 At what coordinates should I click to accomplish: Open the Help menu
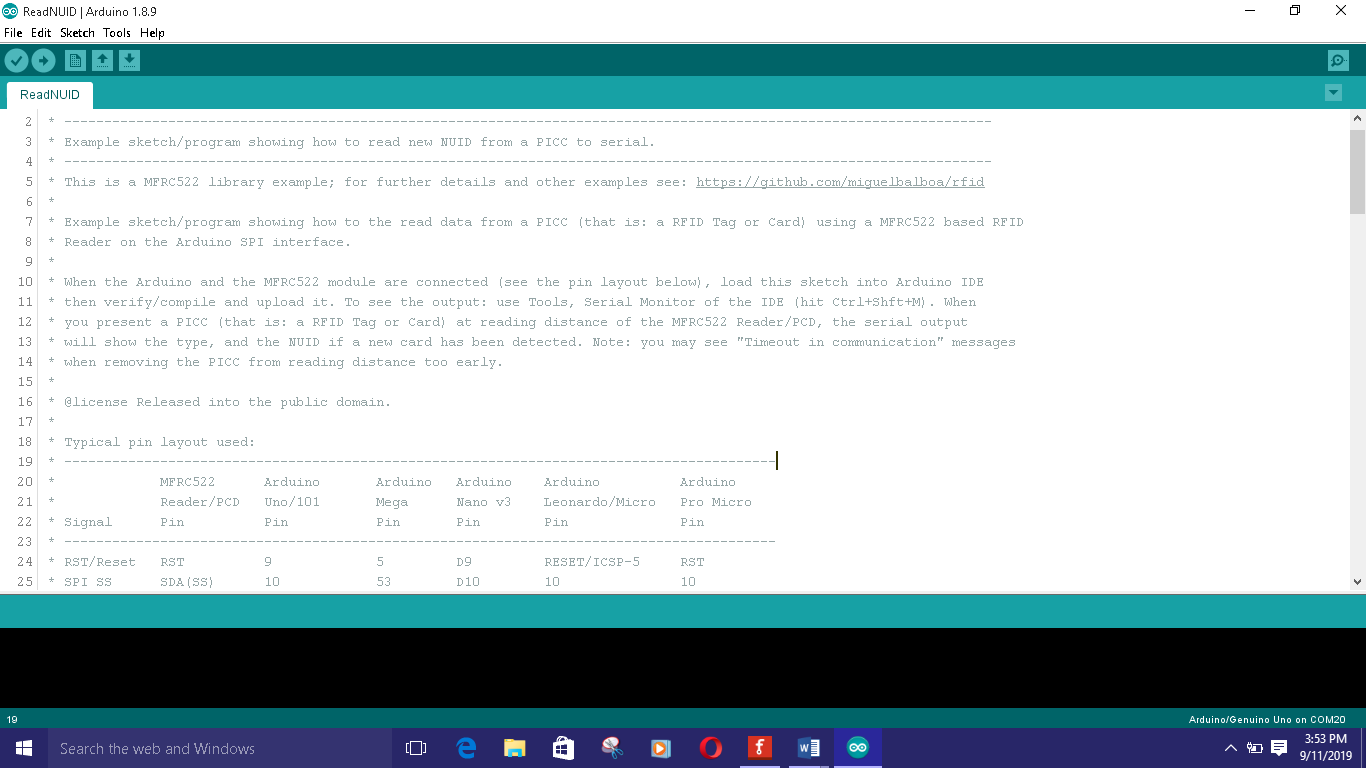pos(152,33)
